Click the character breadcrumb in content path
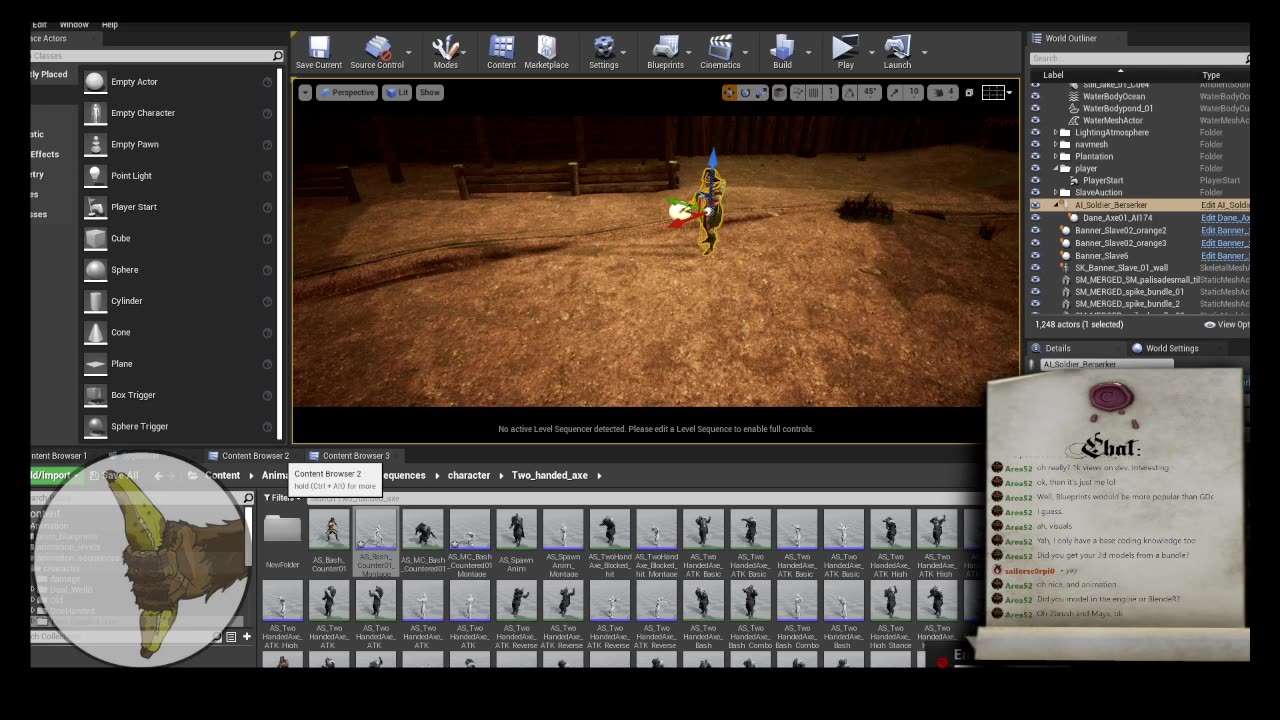The width and height of the screenshot is (1280, 720). (469, 476)
